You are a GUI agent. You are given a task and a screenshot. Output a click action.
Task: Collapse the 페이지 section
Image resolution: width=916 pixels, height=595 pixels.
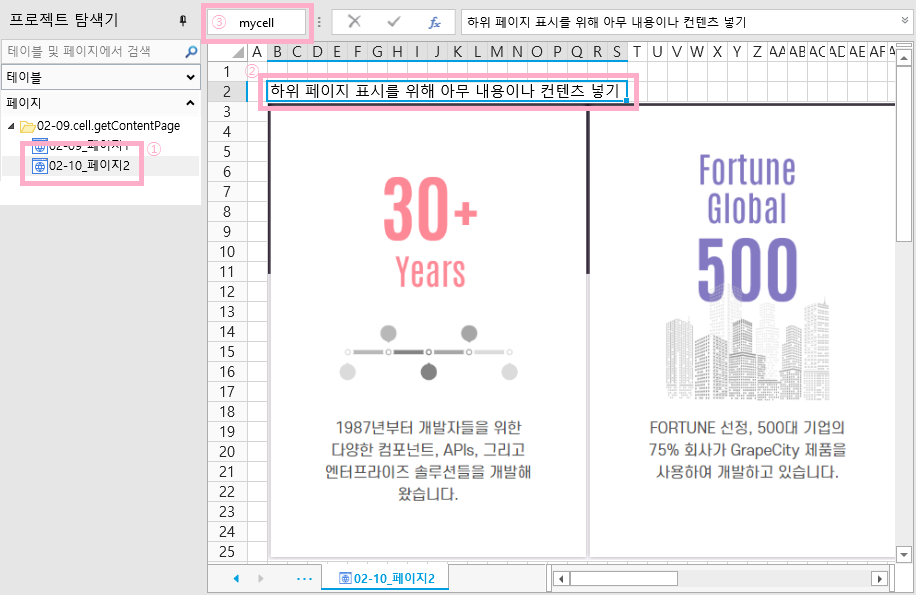pos(190,103)
